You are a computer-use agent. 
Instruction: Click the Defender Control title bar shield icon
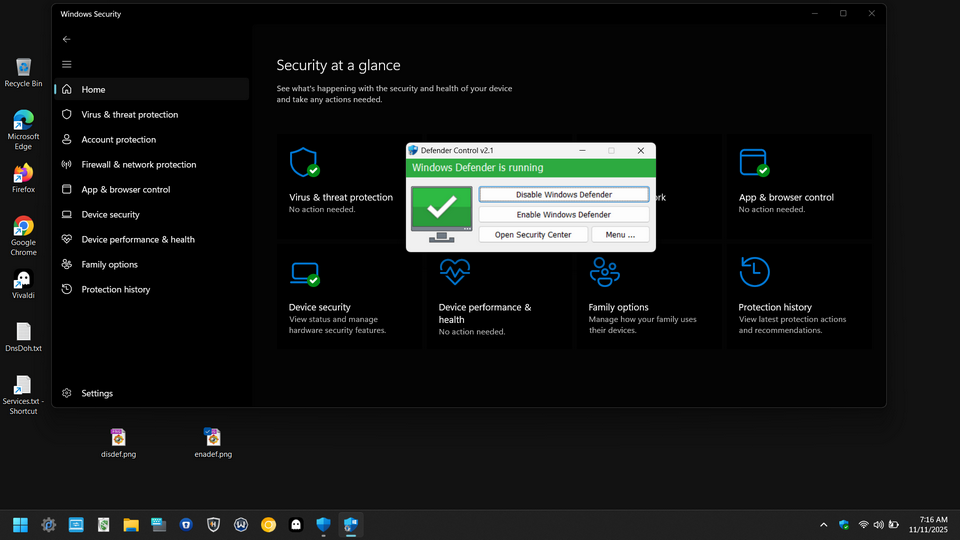pyautogui.click(x=413, y=150)
